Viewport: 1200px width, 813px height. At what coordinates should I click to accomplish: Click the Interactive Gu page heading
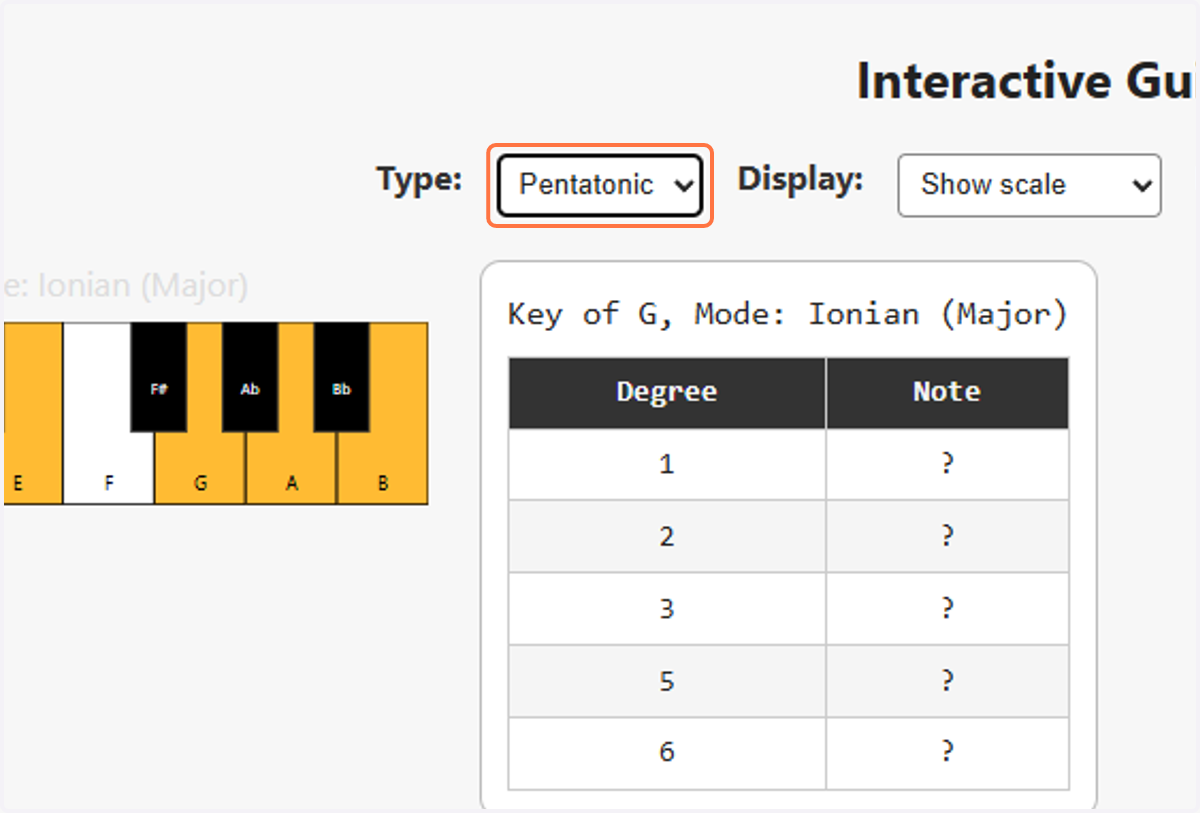1028,81
